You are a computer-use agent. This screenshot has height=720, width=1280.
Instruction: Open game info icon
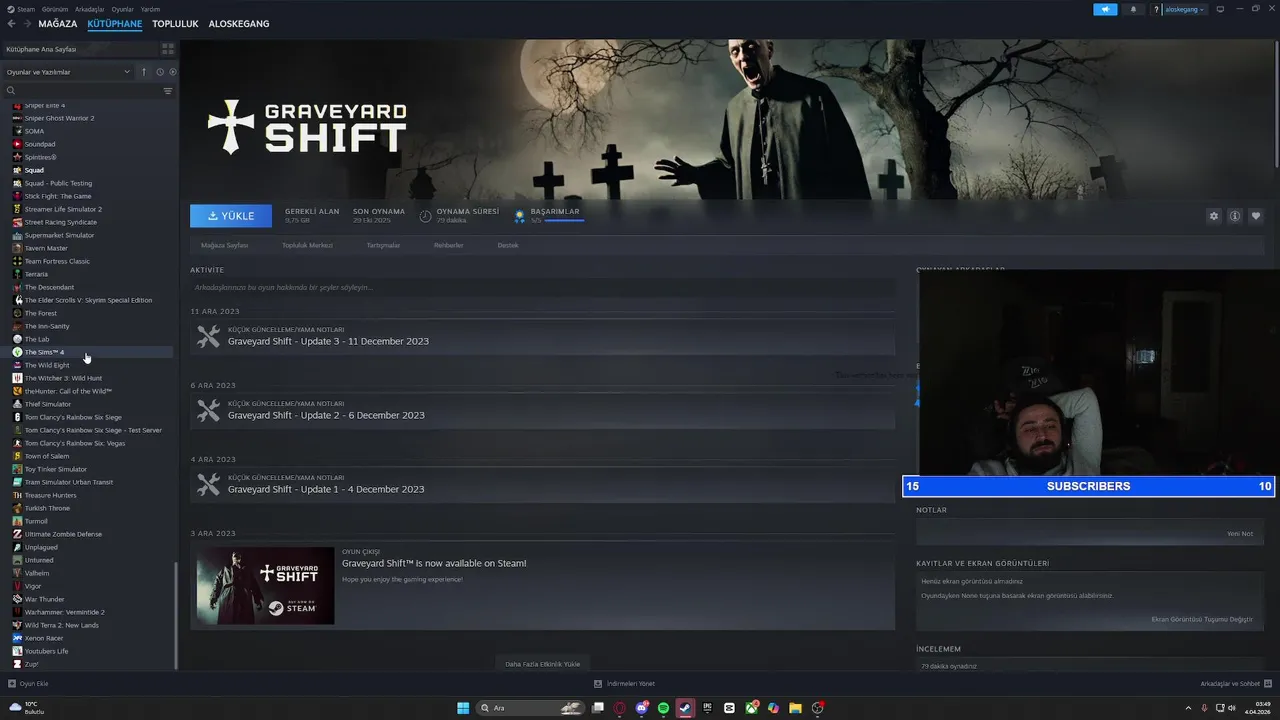pos(1235,216)
